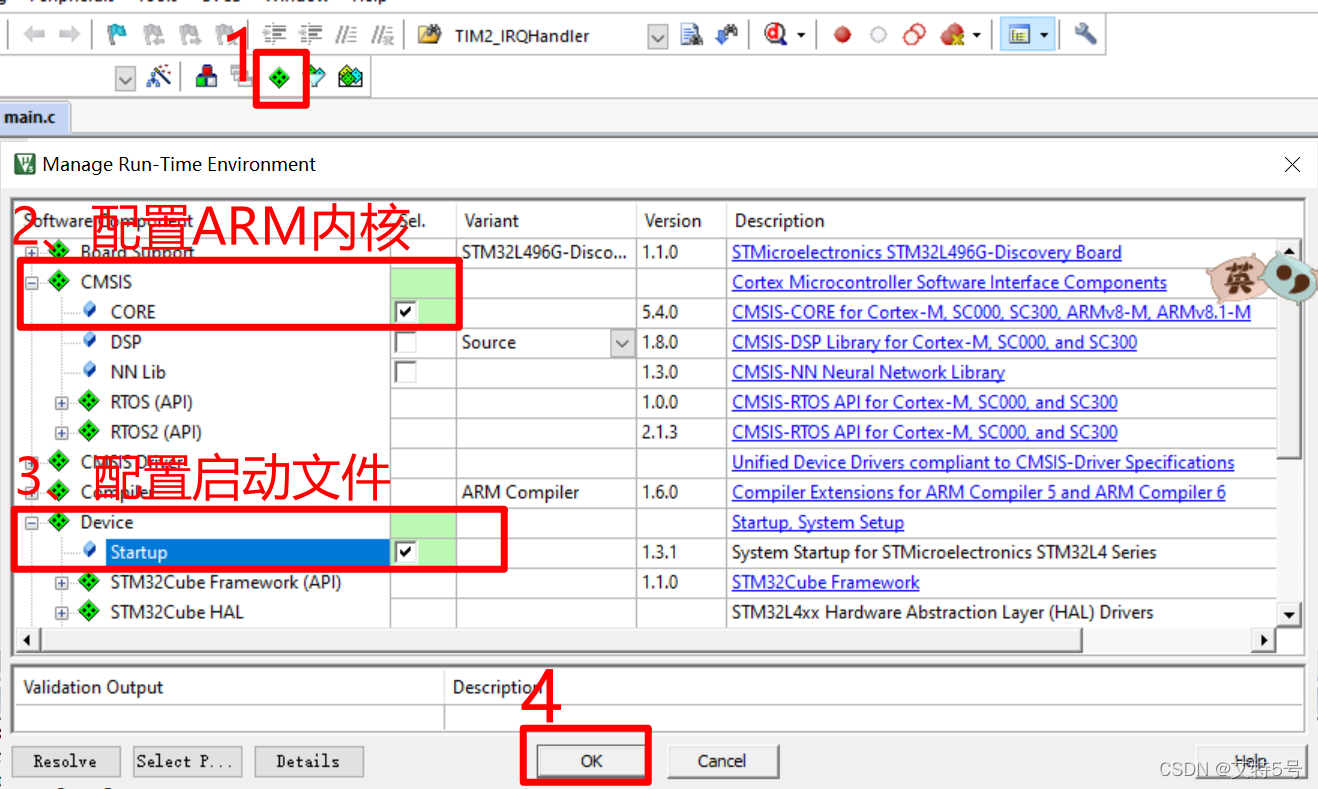Click the decrease indent toolbar icon
The image size is (1318, 789).
311,35
